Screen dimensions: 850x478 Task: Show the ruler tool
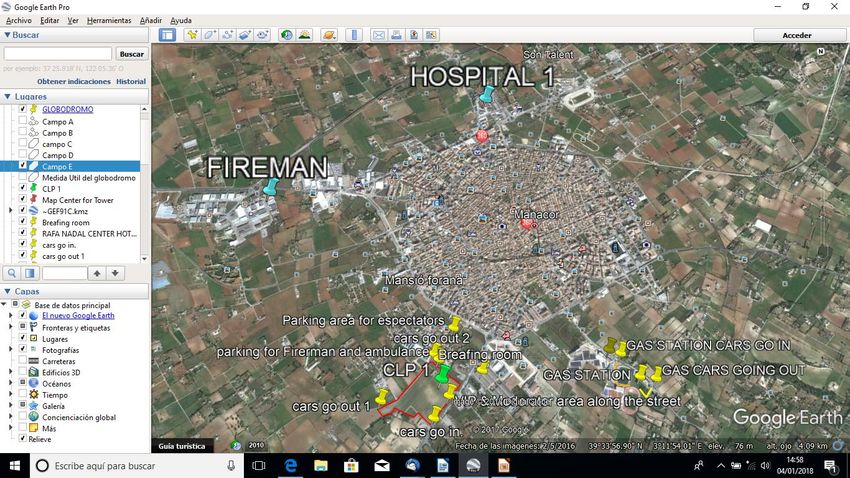[354, 35]
